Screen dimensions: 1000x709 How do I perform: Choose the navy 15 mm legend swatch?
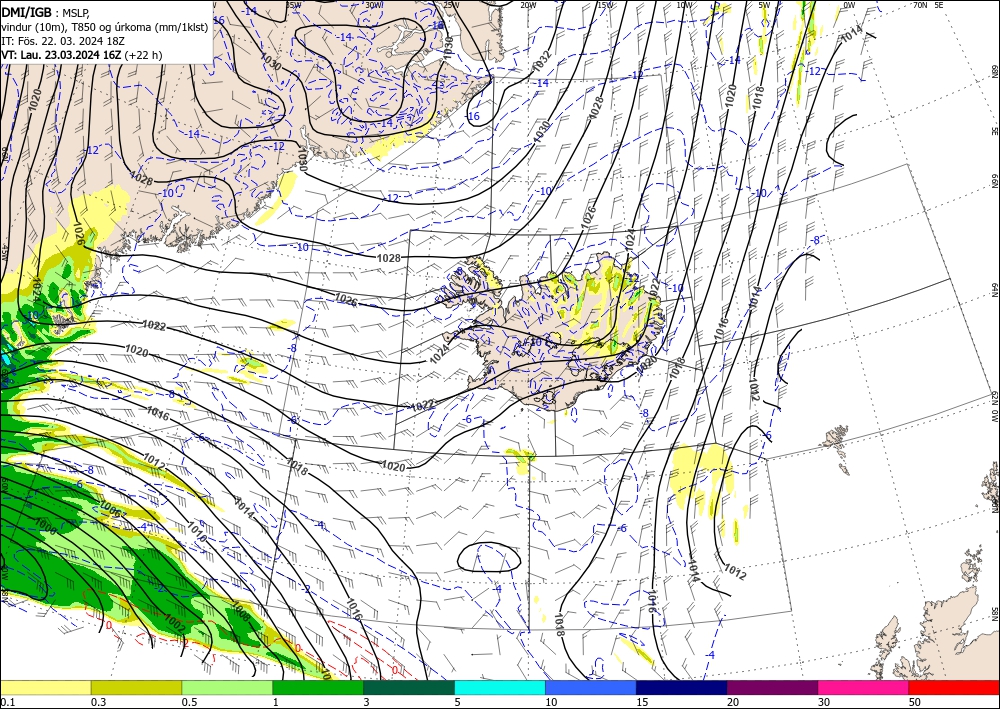pyautogui.click(x=682, y=687)
